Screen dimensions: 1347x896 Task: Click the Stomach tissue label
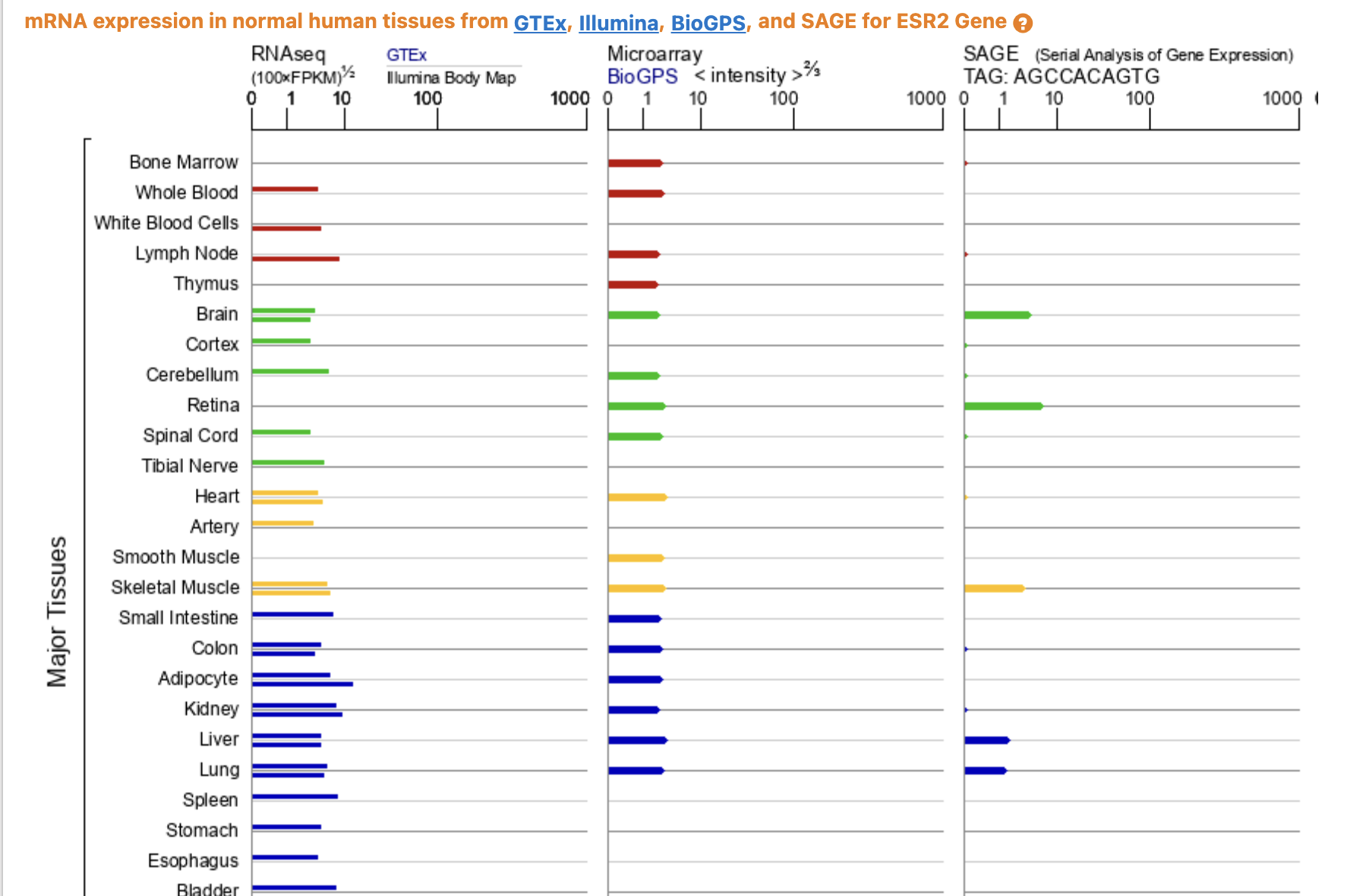(x=202, y=831)
